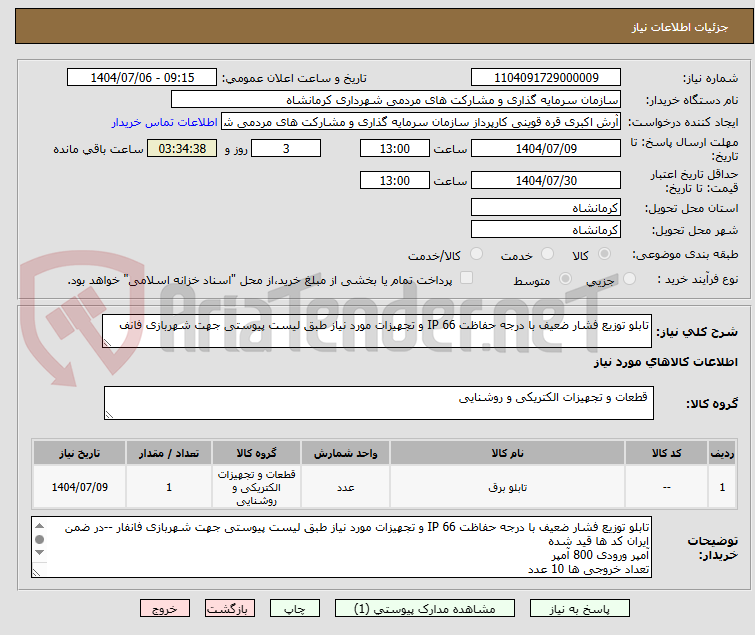Click the گروه کالا table column header
This screenshot has height=635, width=755.
pyautogui.click(x=256, y=453)
